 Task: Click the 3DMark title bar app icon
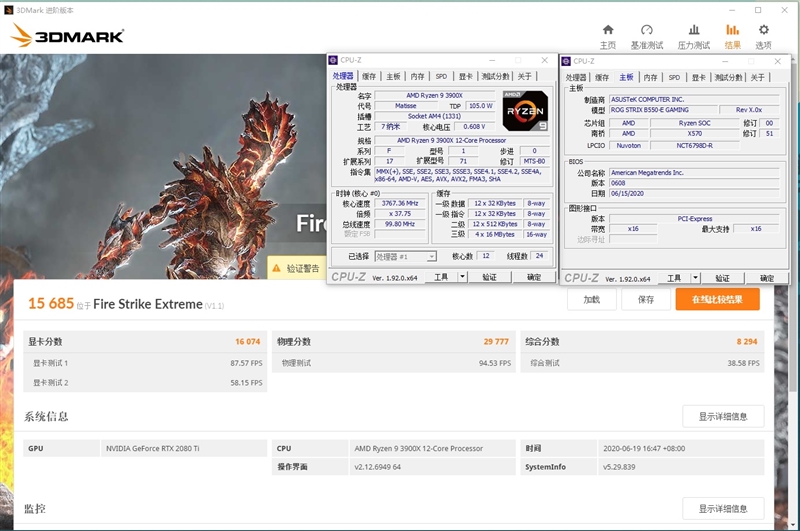point(9,10)
